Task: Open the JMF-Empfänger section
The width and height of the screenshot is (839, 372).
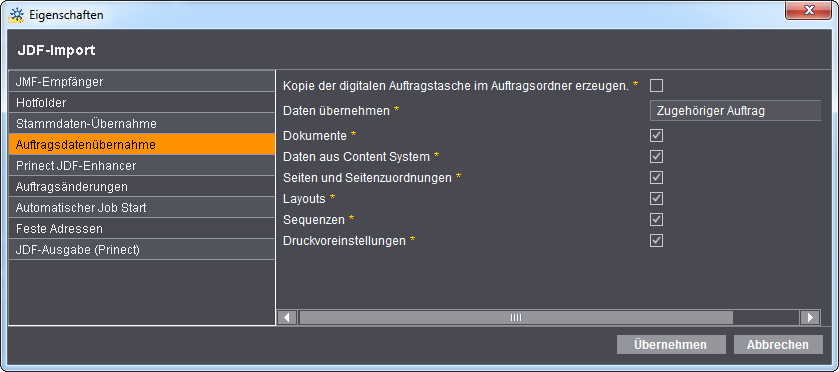Action: [142, 82]
